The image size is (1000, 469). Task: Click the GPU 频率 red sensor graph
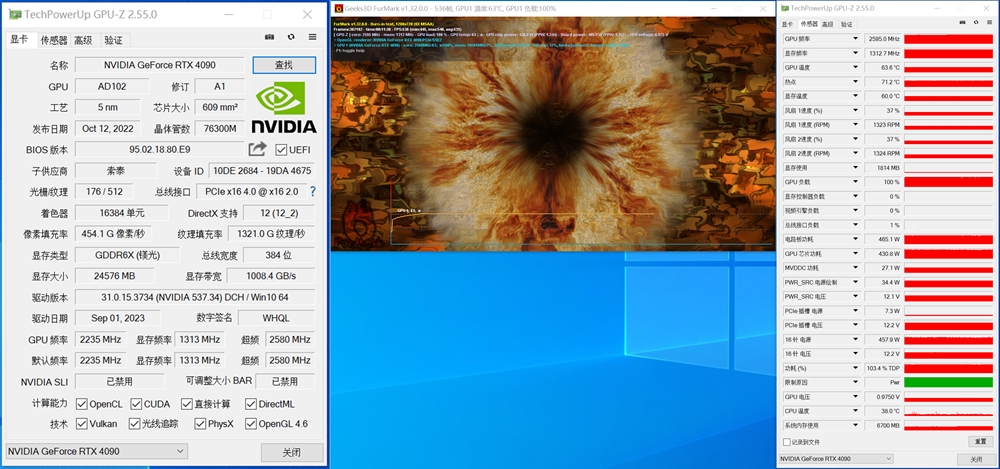948,38
